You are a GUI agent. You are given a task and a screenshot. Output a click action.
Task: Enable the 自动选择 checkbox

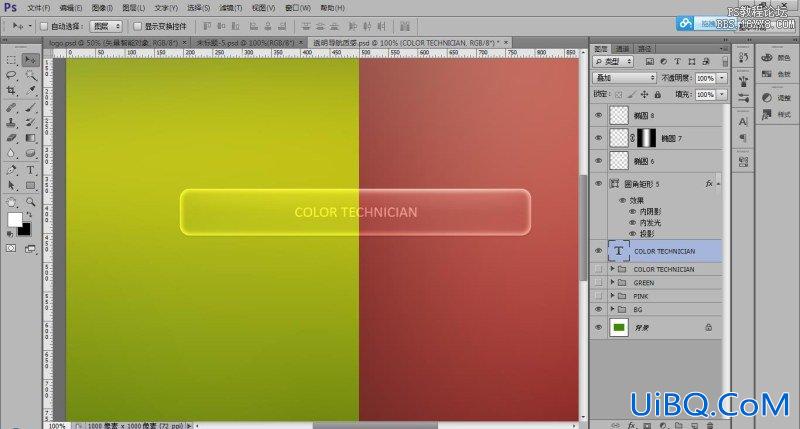click(44, 26)
